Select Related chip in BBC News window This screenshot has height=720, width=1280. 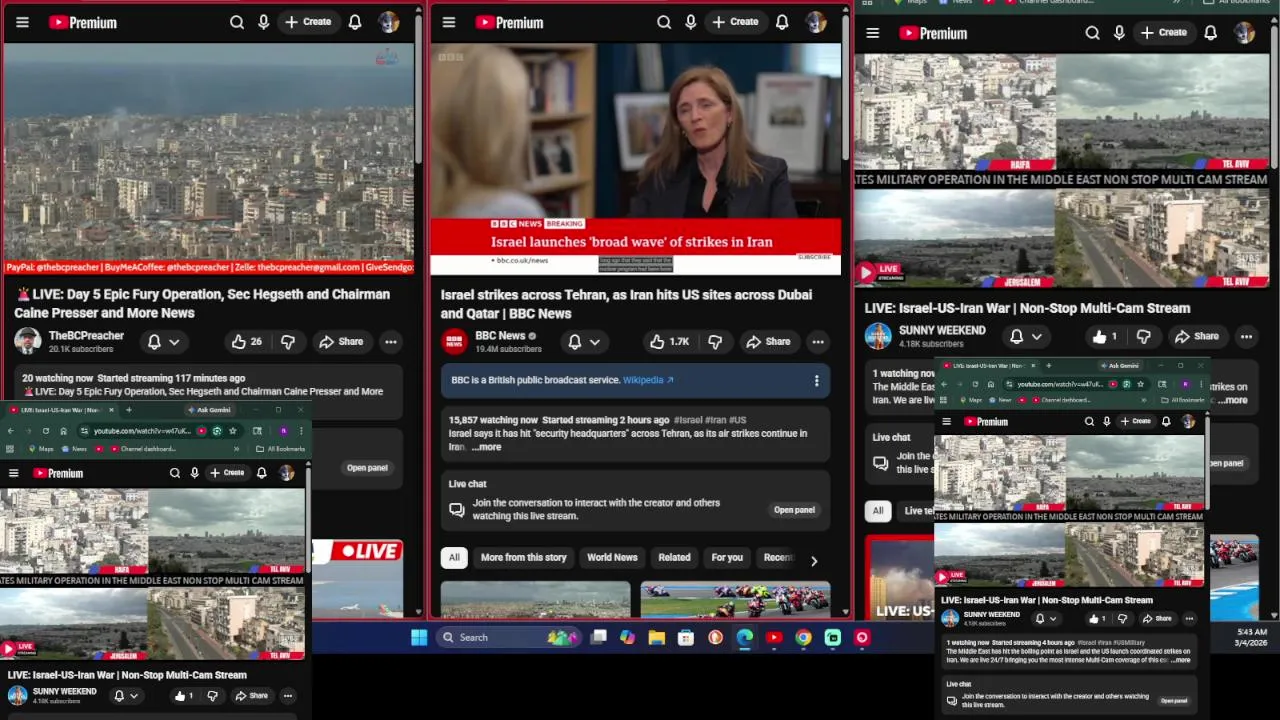pyautogui.click(x=674, y=557)
